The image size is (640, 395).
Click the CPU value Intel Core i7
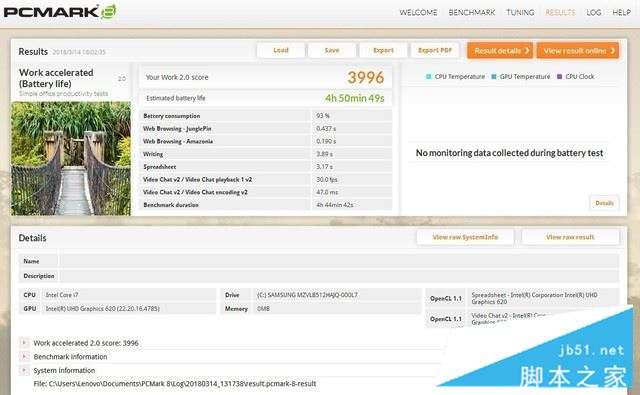[62, 295]
